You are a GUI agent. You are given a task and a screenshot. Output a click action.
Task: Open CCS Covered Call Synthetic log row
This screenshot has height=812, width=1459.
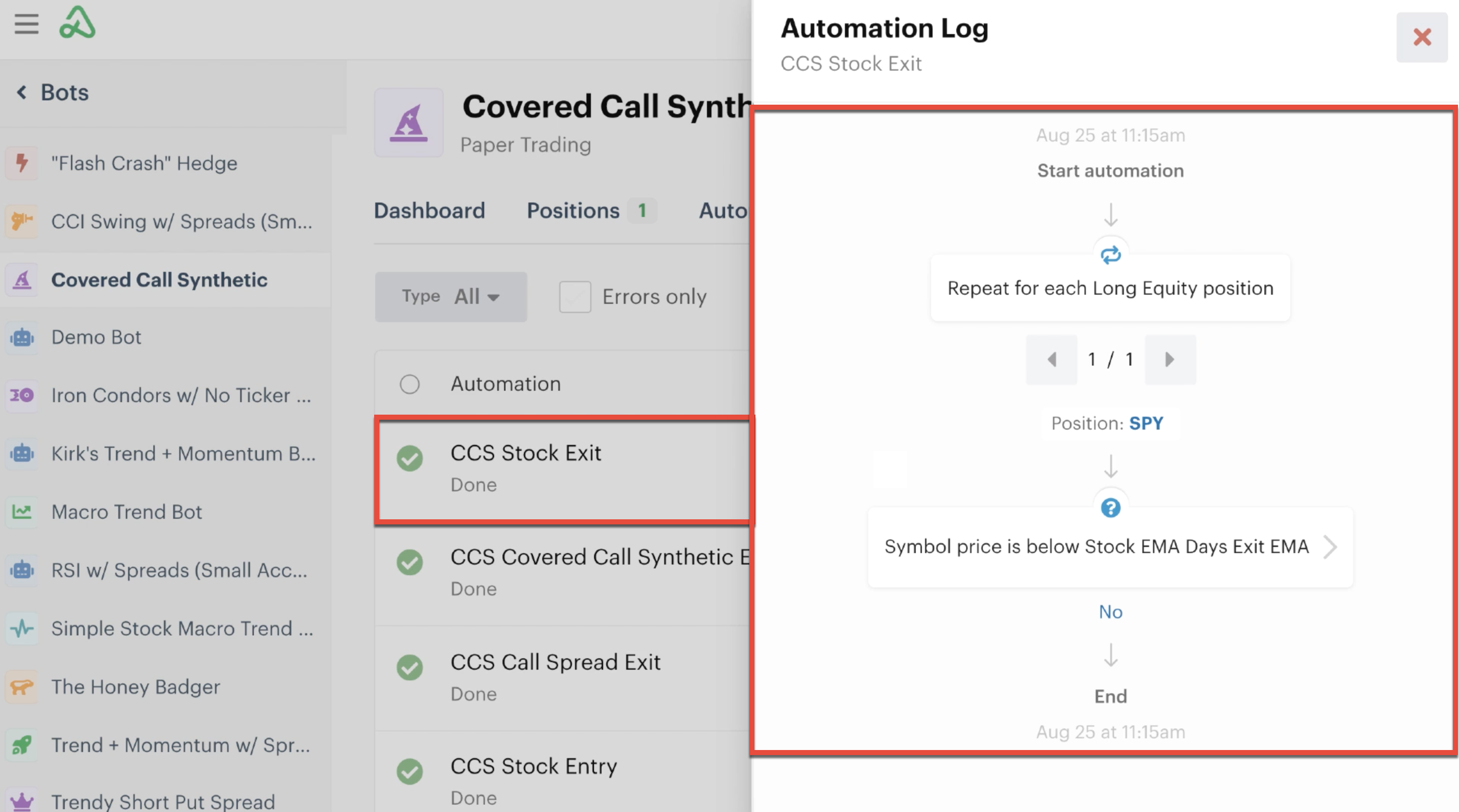pos(563,573)
